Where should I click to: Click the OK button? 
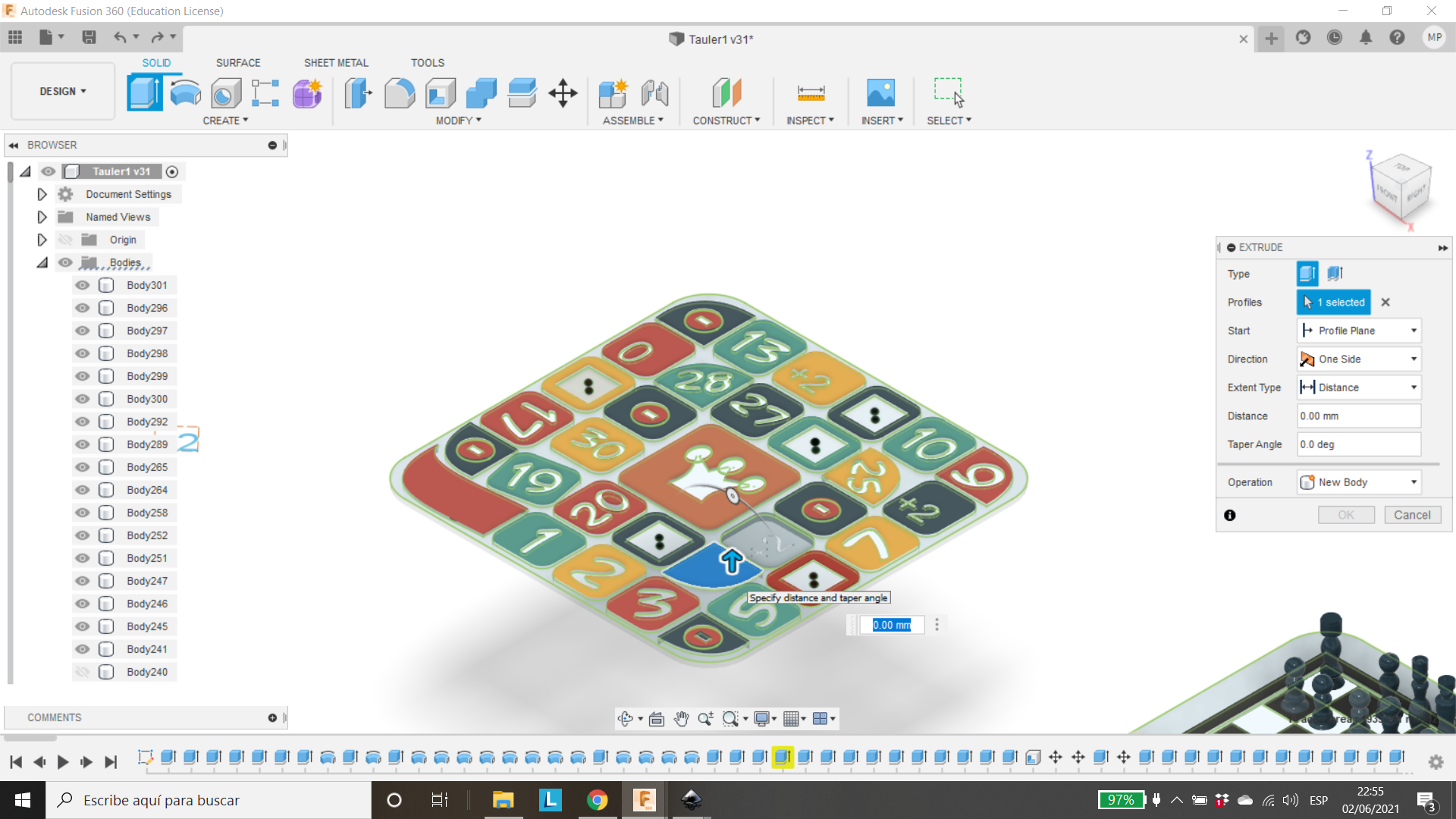tap(1346, 514)
